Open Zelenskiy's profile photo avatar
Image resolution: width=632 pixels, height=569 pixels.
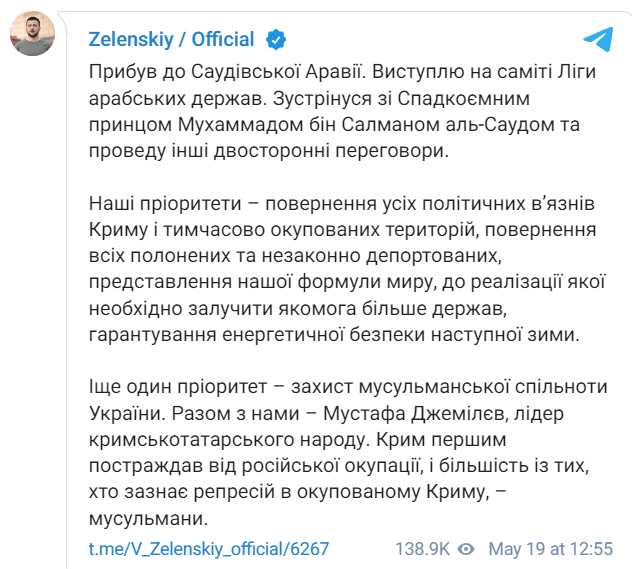coord(33,35)
